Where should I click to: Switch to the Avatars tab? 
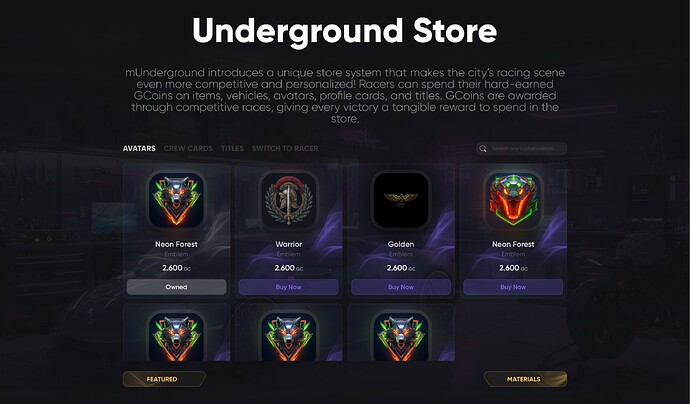tap(139, 148)
